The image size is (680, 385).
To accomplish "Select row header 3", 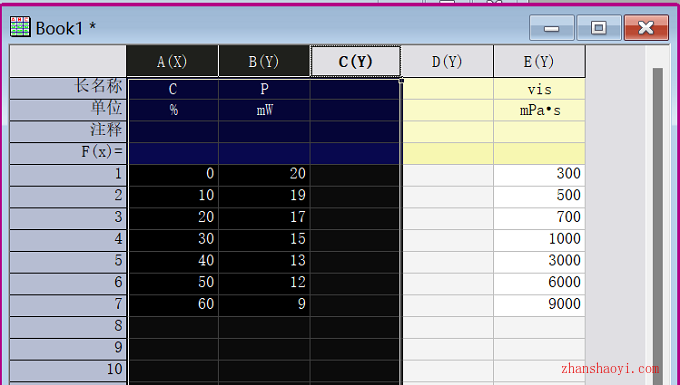I will pyautogui.click(x=68, y=219).
